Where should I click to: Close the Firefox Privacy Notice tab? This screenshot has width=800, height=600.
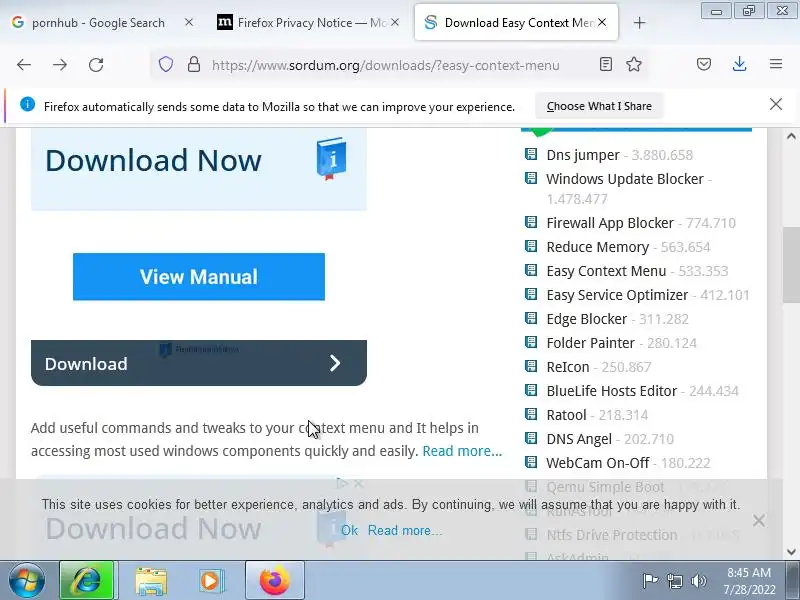tap(395, 22)
